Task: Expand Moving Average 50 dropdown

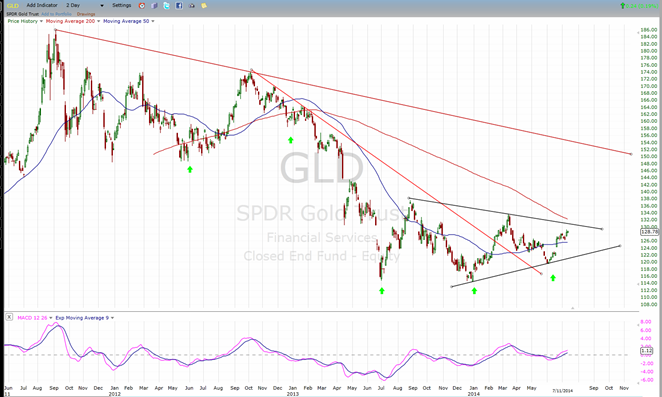Action: [153, 21]
